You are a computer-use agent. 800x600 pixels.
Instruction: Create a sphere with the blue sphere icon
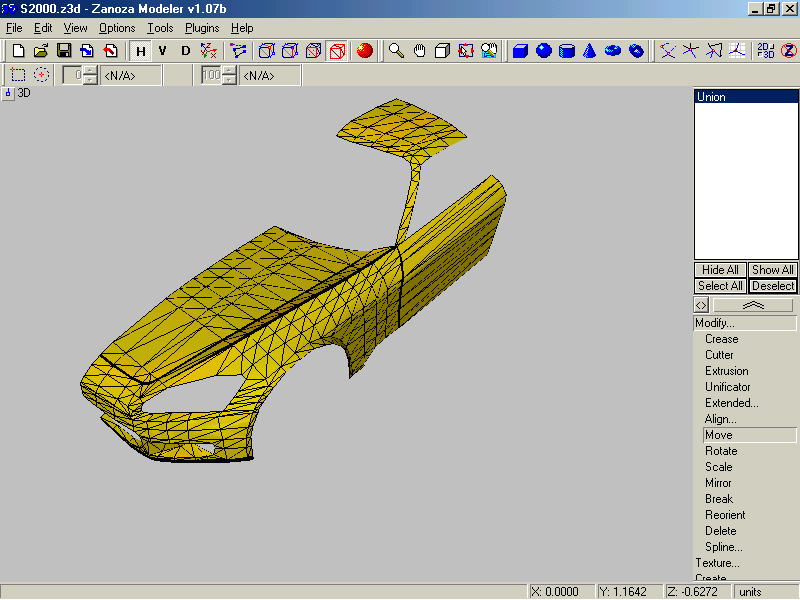click(x=543, y=50)
